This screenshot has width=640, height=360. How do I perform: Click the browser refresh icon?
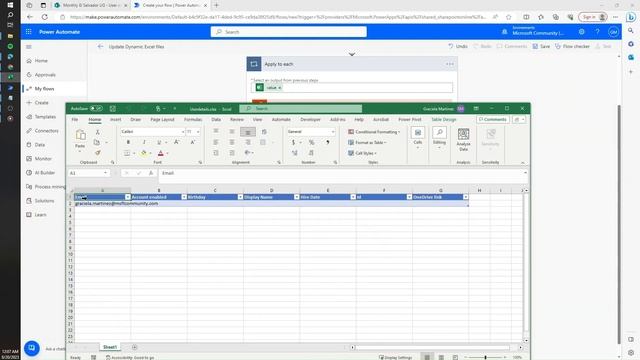coord(45,17)
